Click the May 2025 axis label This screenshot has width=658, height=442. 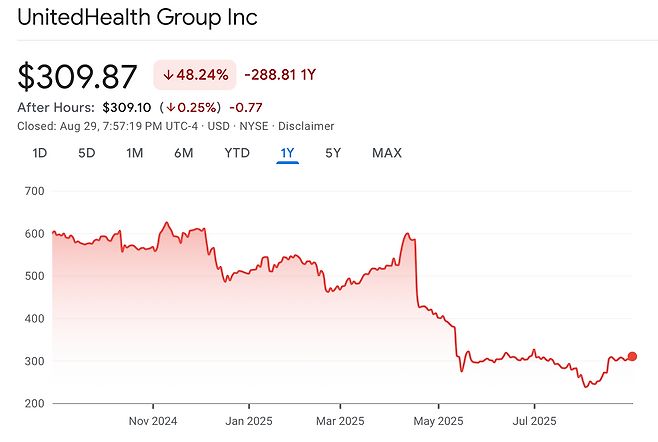click(439, 421)
